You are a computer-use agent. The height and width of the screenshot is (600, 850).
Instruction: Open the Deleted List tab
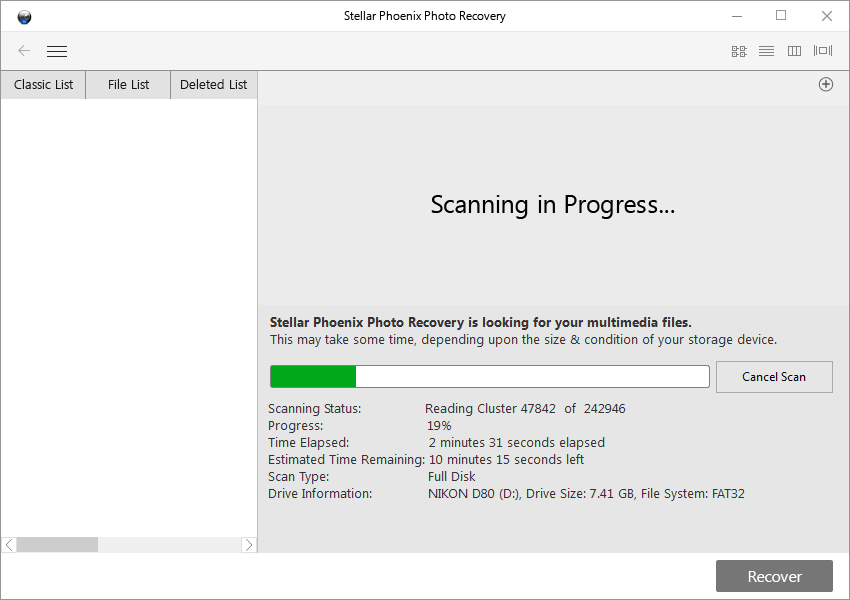[x=214, y=85]
